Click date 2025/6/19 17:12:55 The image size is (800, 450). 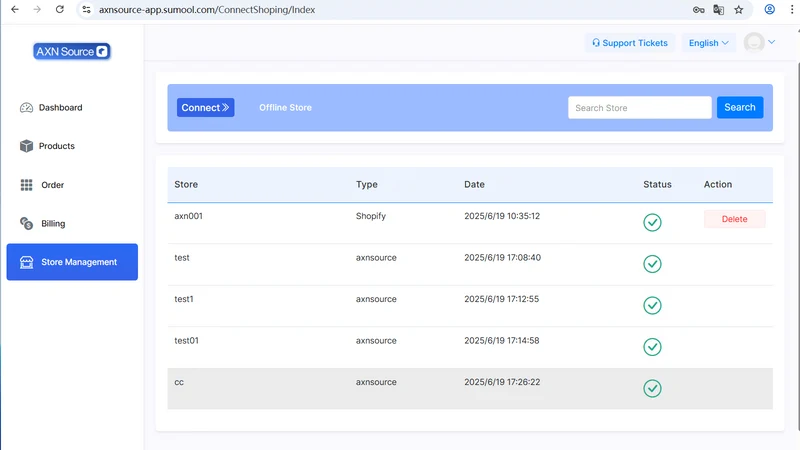502,299
